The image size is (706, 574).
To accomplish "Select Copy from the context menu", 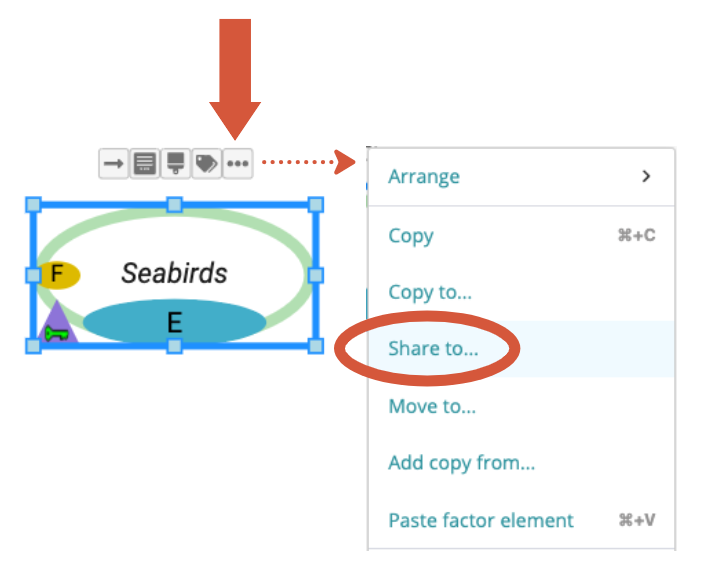I will pyautogui.click(x=411, y=236).
